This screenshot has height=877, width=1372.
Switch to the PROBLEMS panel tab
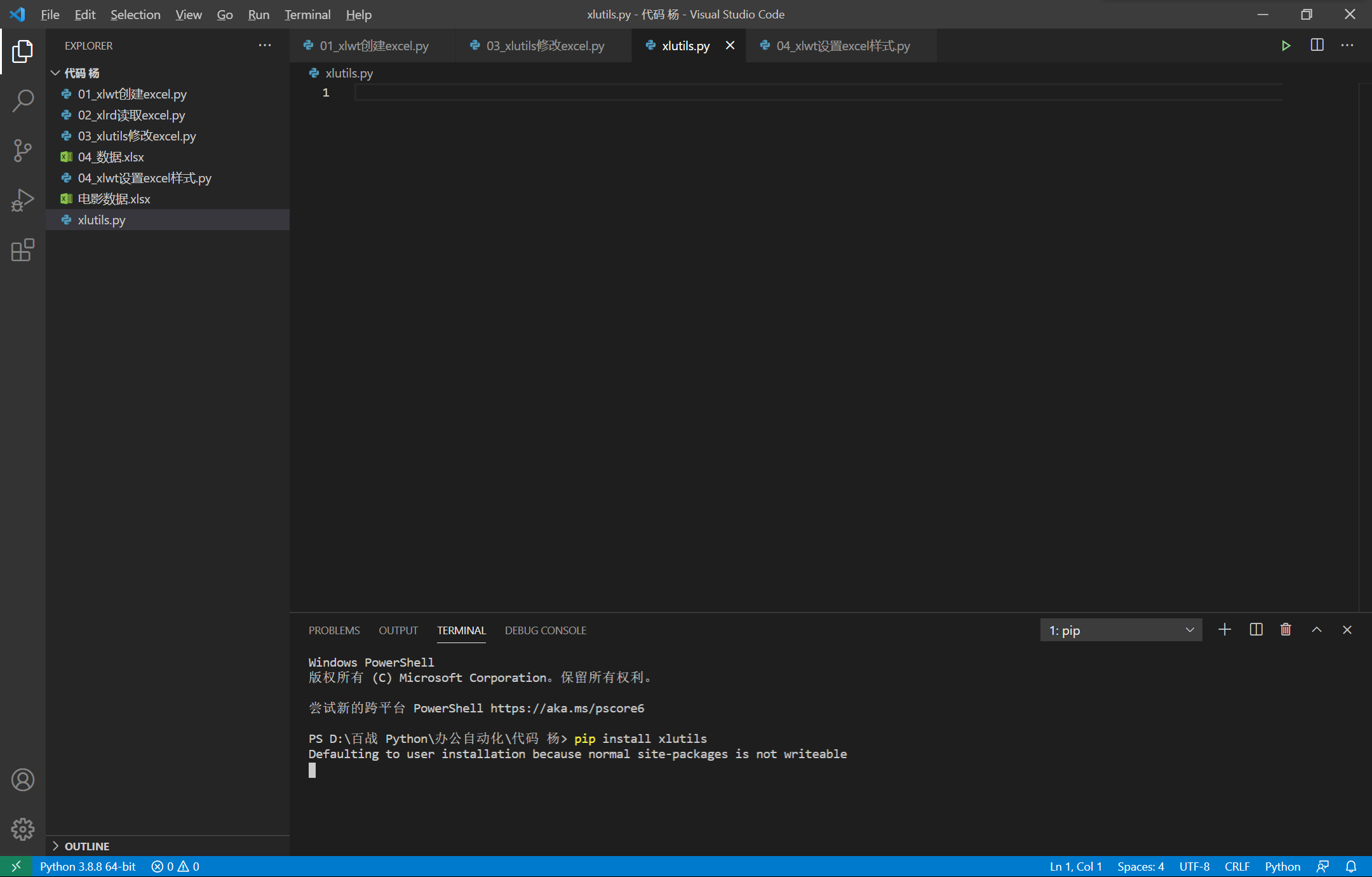334,630
